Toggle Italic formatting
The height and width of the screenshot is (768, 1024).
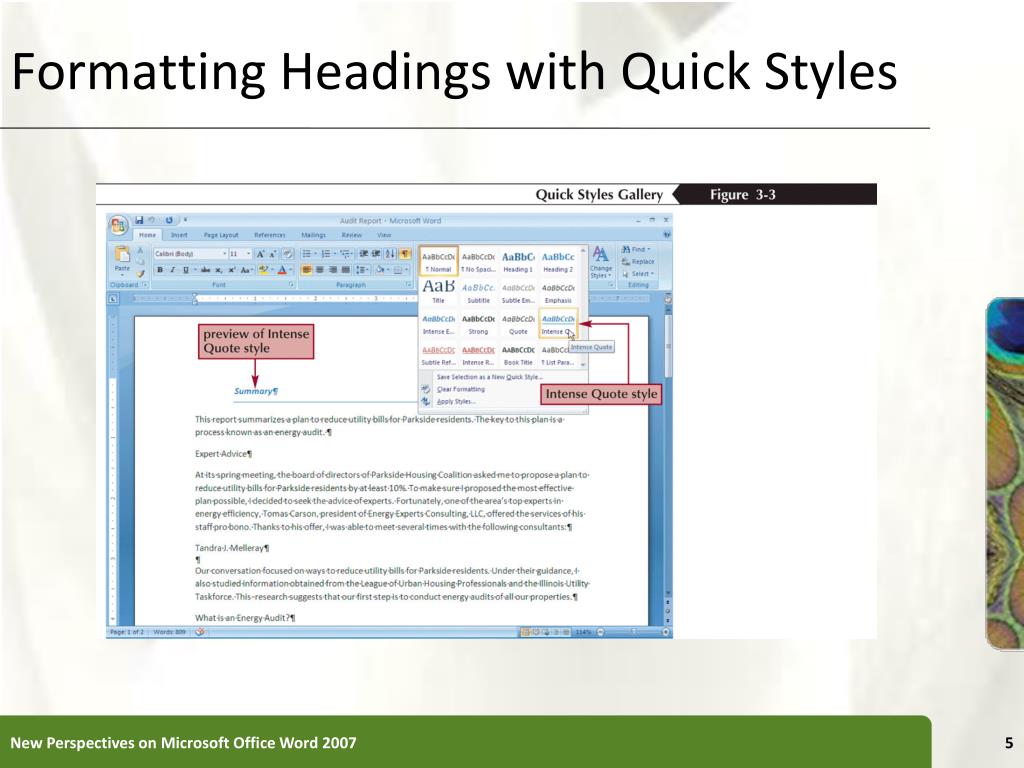click(172, 270)
